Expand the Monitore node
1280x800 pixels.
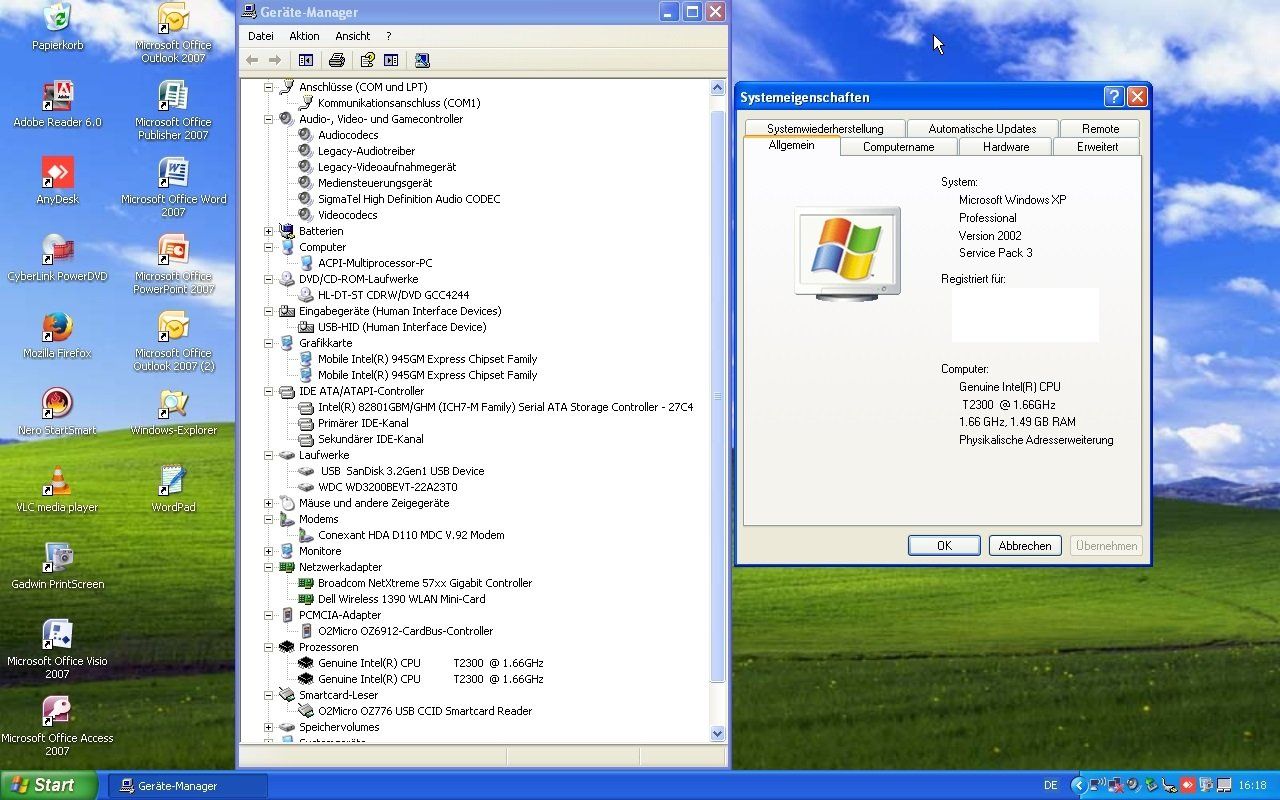[268, 551]
